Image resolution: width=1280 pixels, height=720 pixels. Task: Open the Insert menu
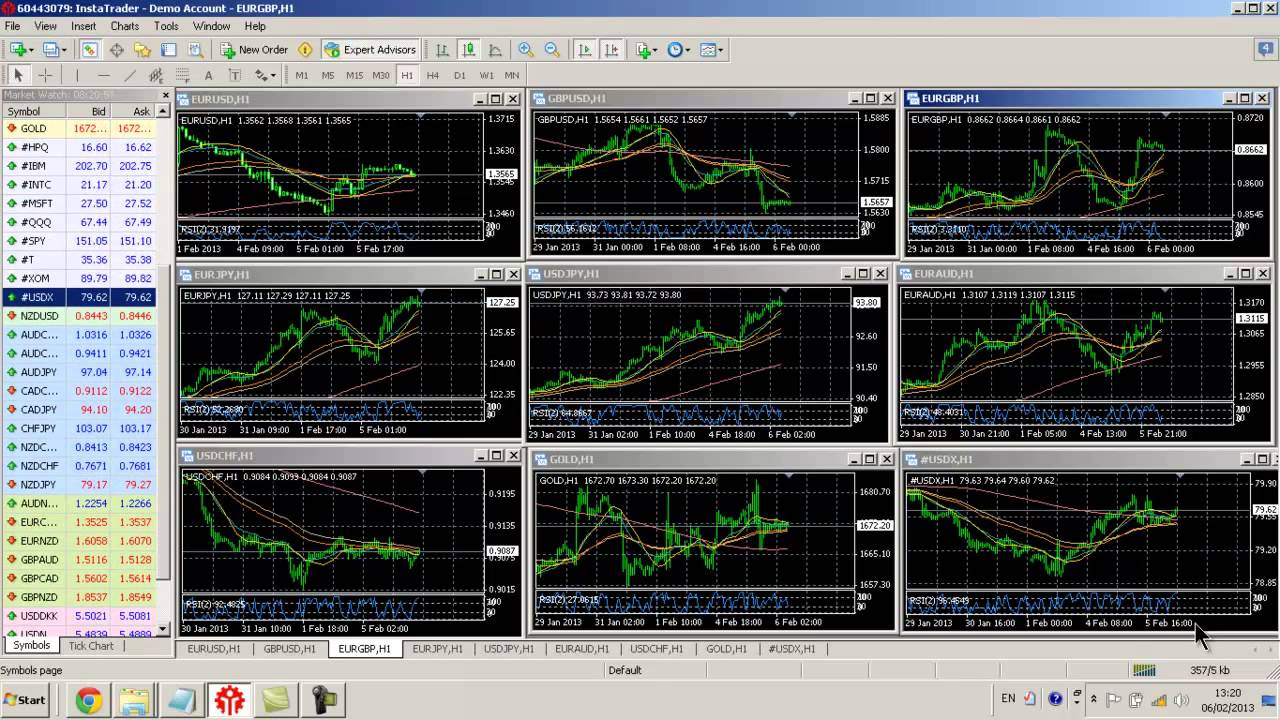point(84,26)
